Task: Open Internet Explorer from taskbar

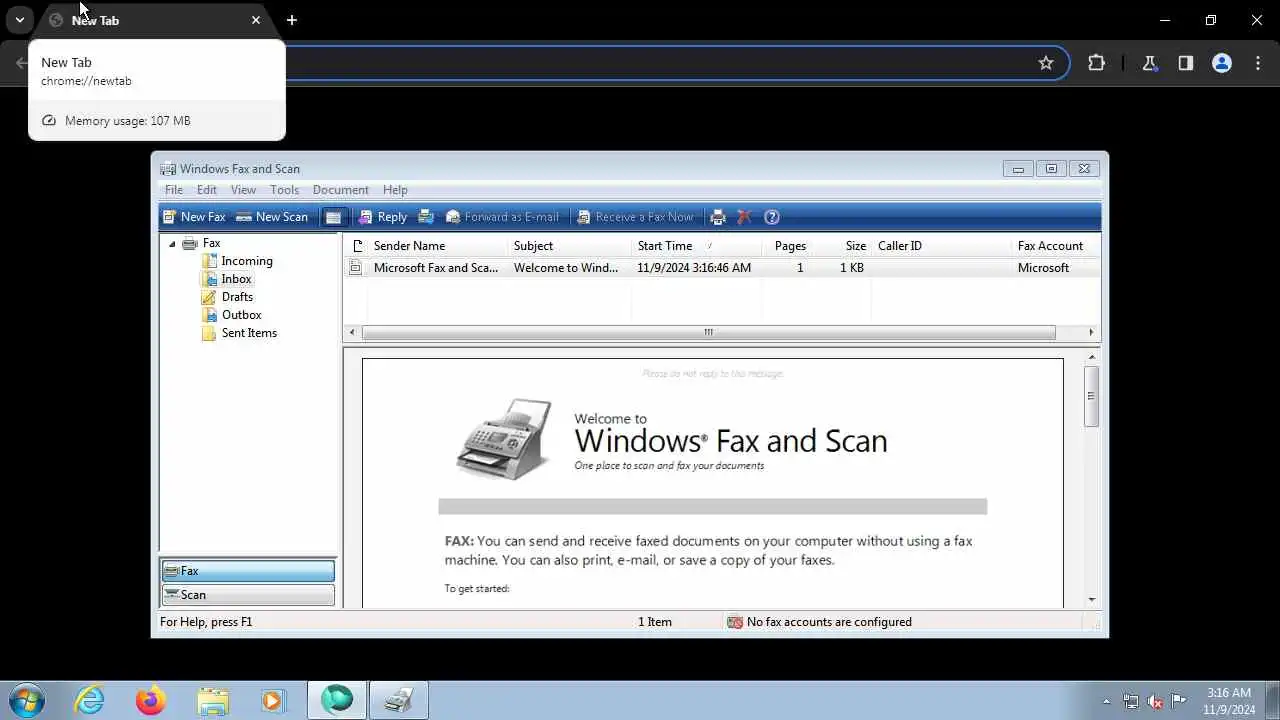Action: (x=90, y=701)
